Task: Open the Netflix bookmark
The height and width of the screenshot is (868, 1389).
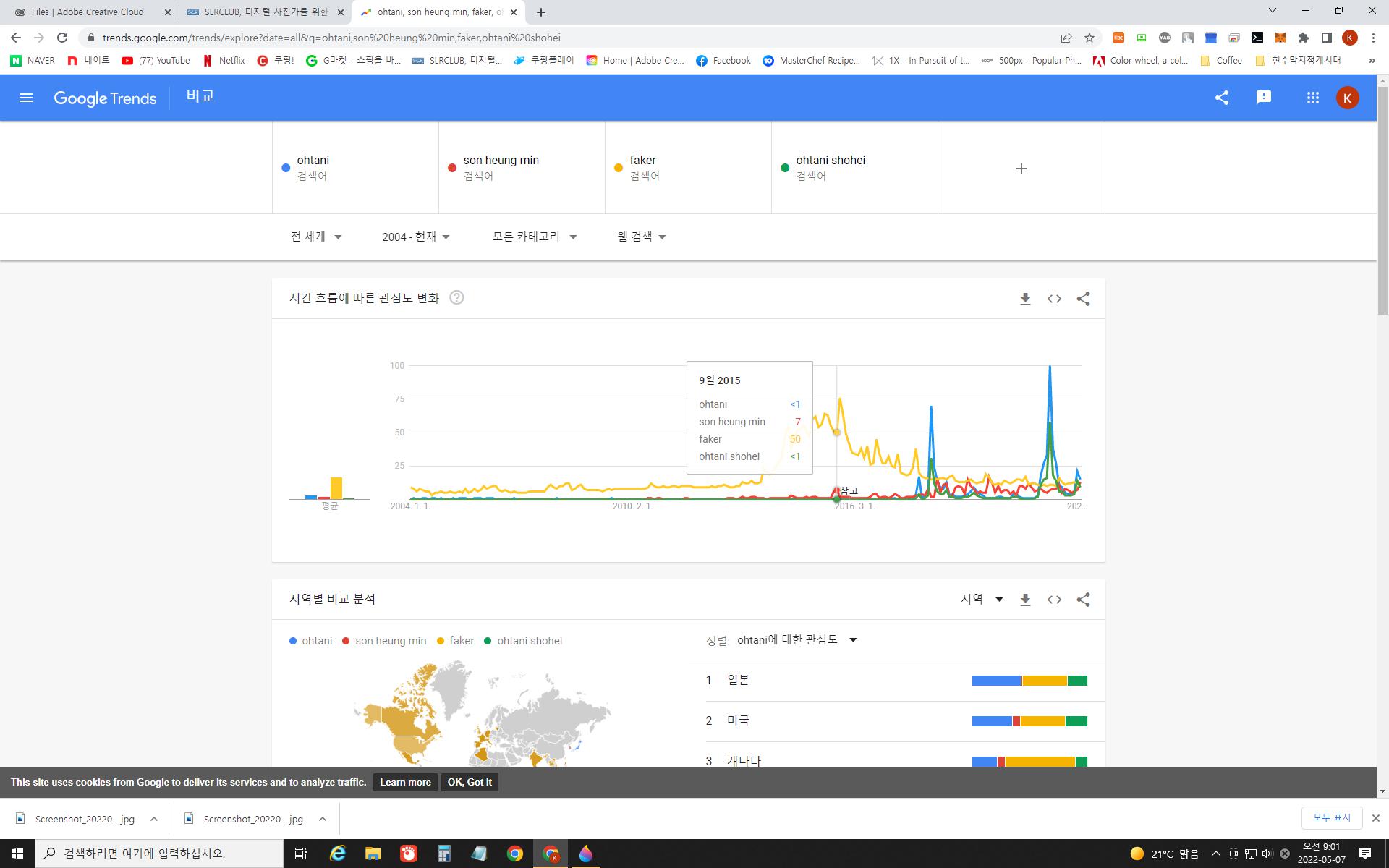Action: [x=224, y=61]
